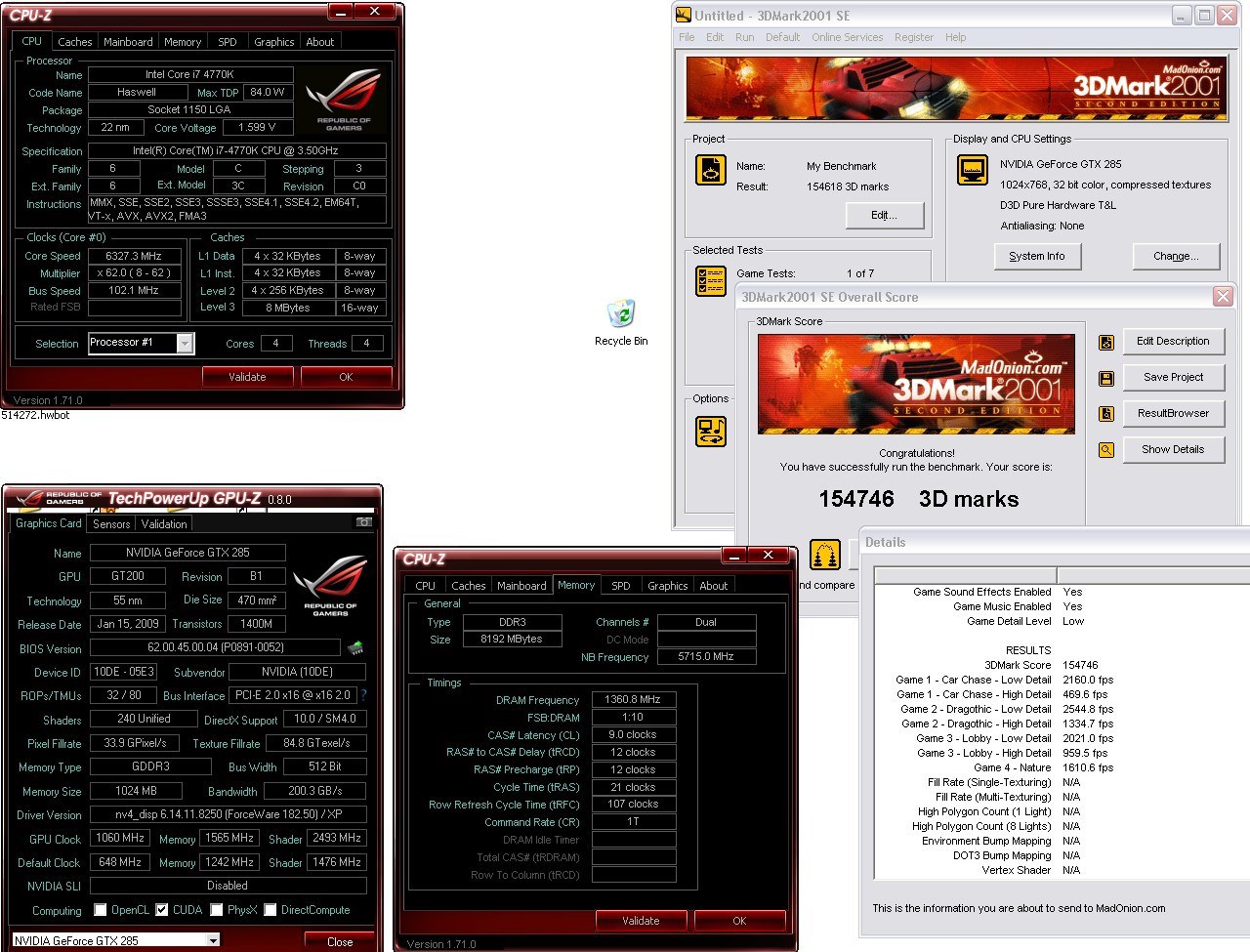This screenshot has width=1250, height=952.
Task: Click the Save Project floppy icon
Action: (1106, 378)
